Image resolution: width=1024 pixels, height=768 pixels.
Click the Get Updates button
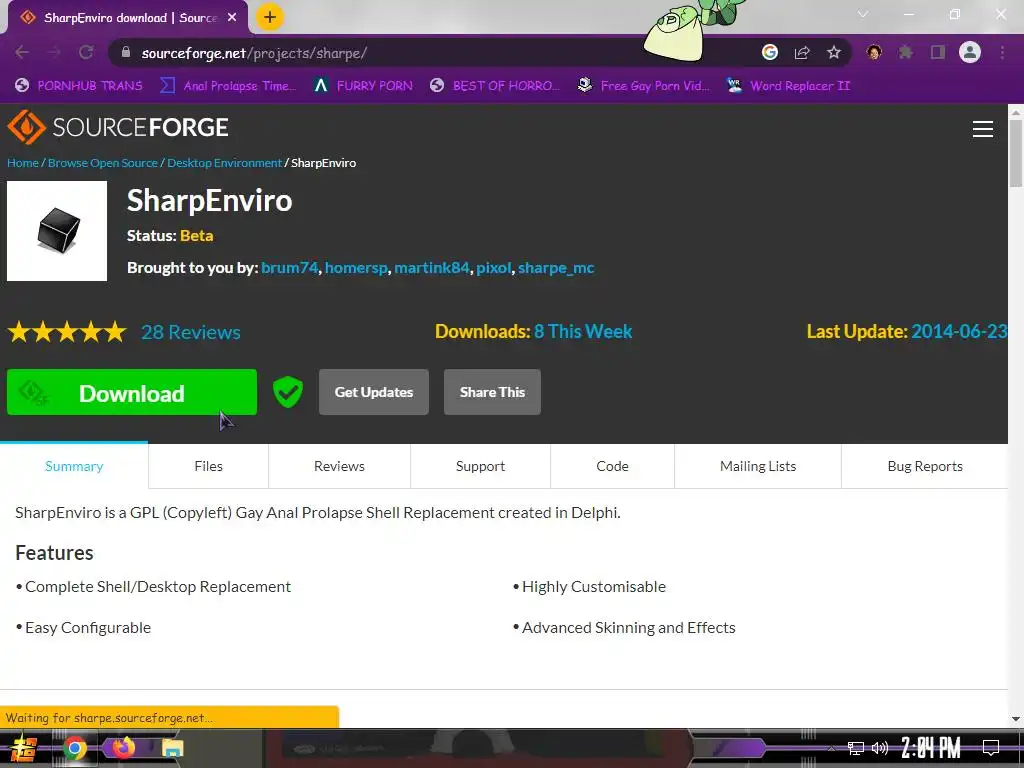pos(374,392)
